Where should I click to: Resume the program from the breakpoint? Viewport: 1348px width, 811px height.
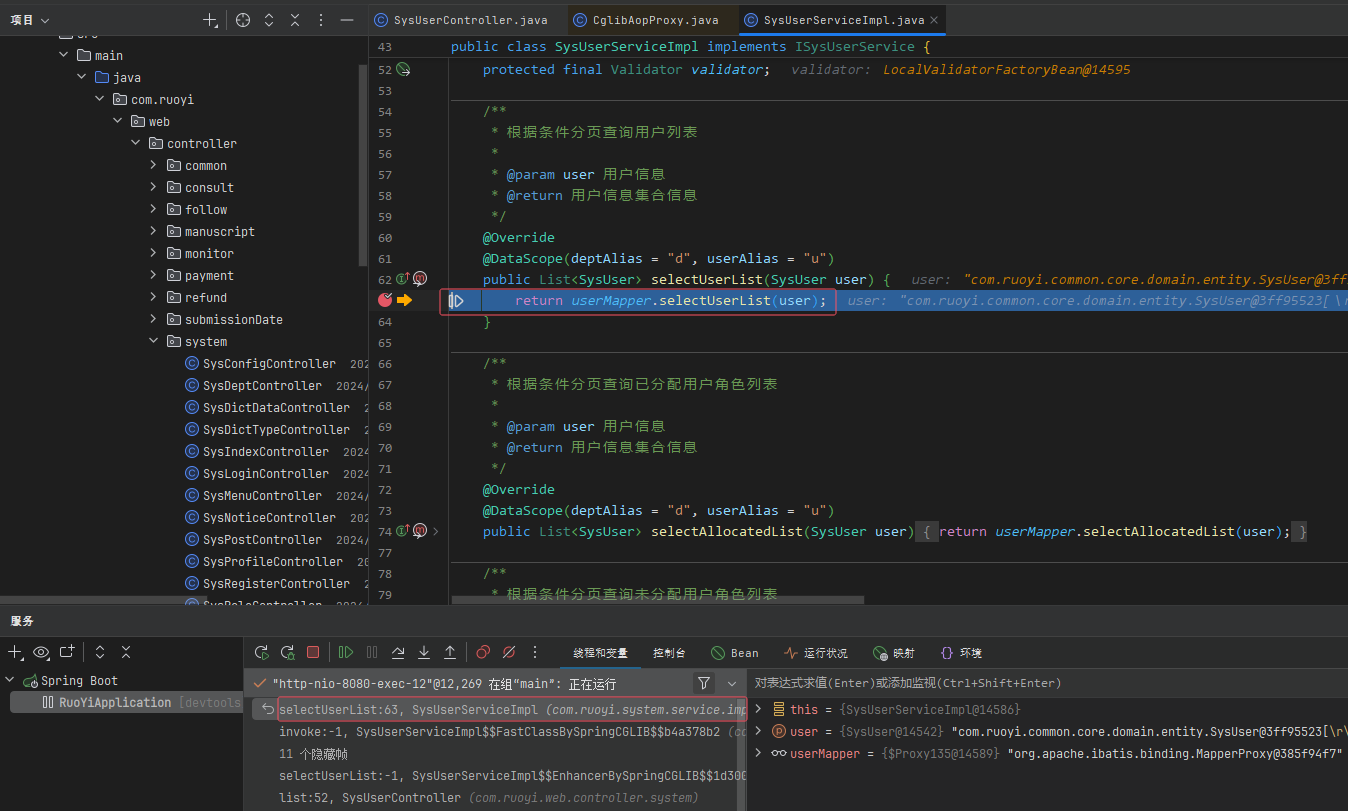346,652
